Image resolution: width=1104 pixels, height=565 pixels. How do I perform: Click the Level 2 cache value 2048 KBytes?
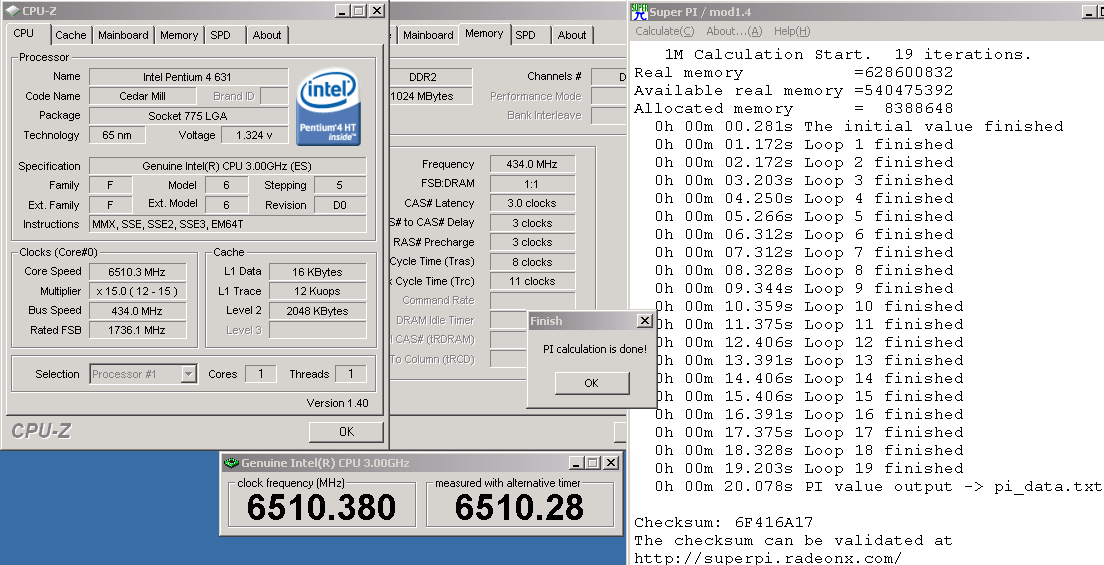click(318, 311)
